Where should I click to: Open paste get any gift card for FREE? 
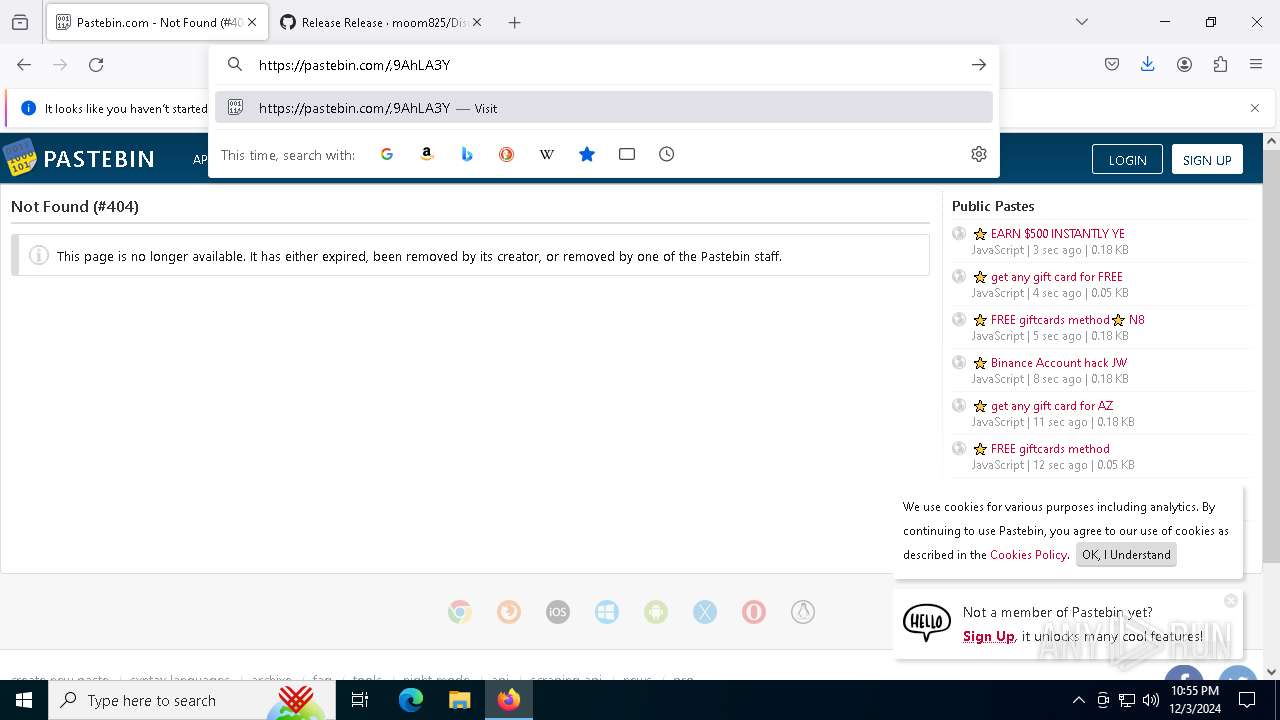(1057, 277)
